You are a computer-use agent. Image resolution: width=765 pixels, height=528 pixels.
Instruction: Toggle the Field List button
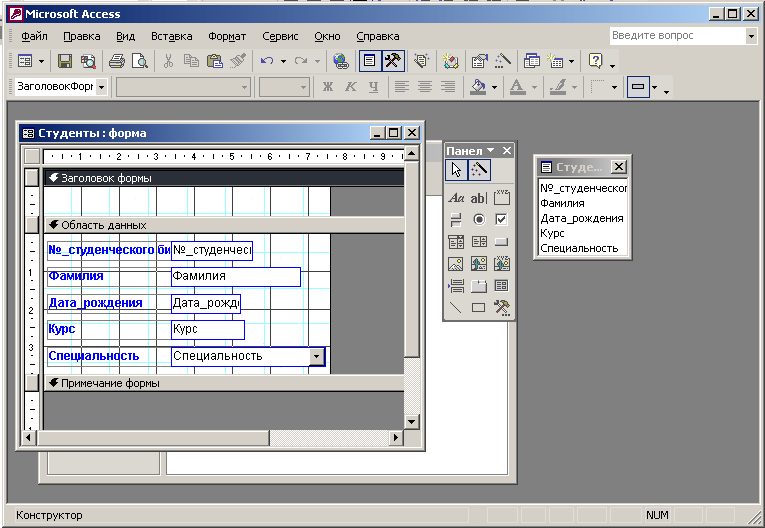click(x=370, y=61)
